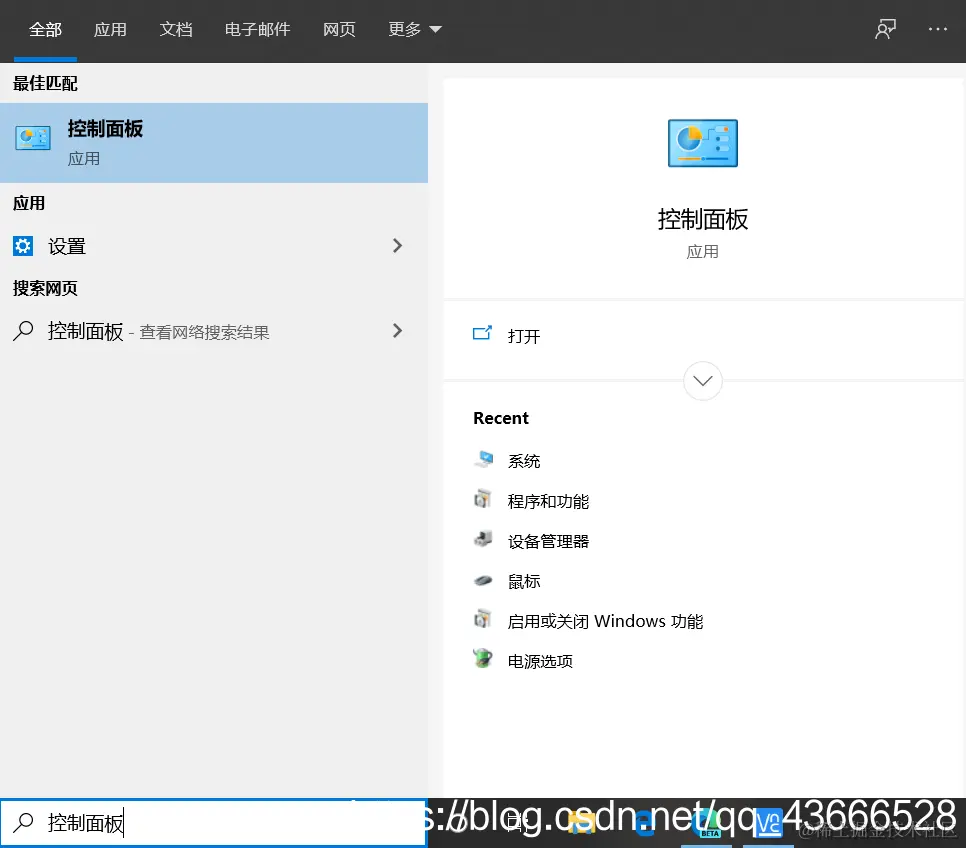
Task: Launch 设备管理器 from Recent items
Action: (483, 541)
